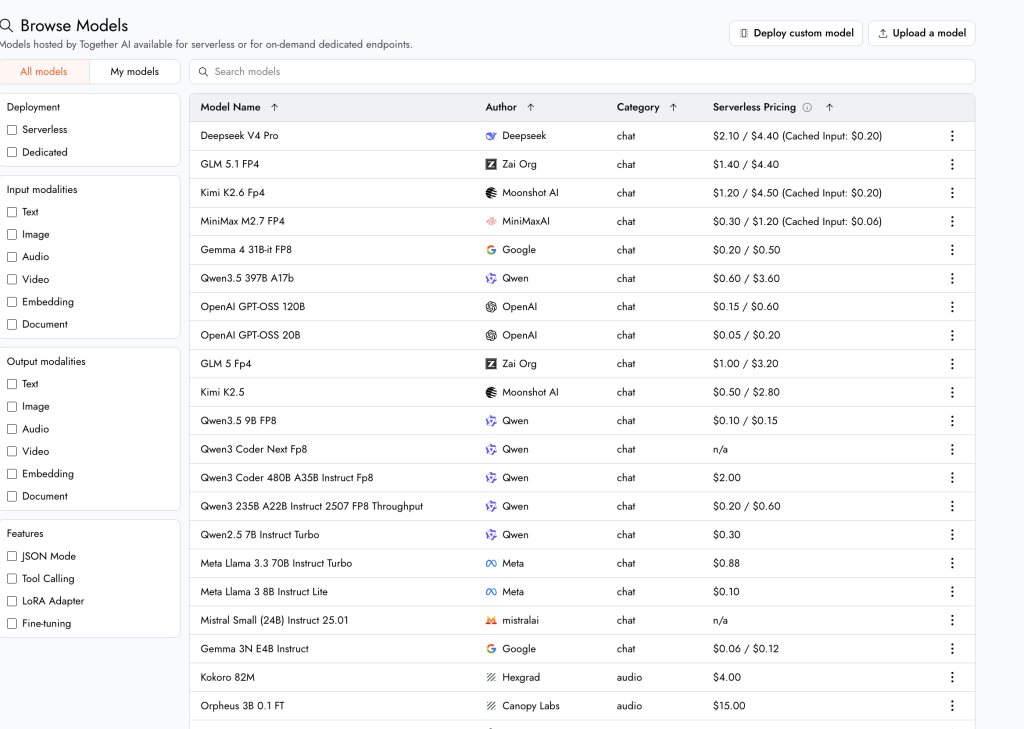The height and width of the screenshot is (729, 1024).
Task: Click the Upload a model button
Action: tap(921, 33)
